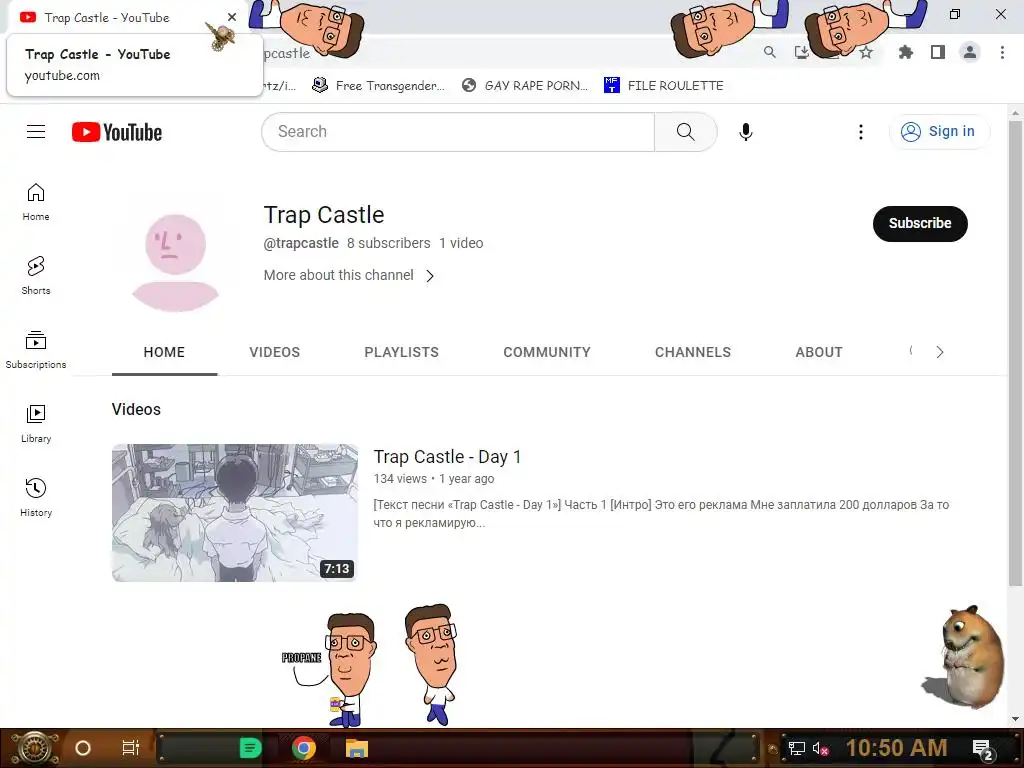Image resolution: width=1024 pixels, height=768 pixels.
Task: Open the Free Transgender bookmark
Action: 378,86
